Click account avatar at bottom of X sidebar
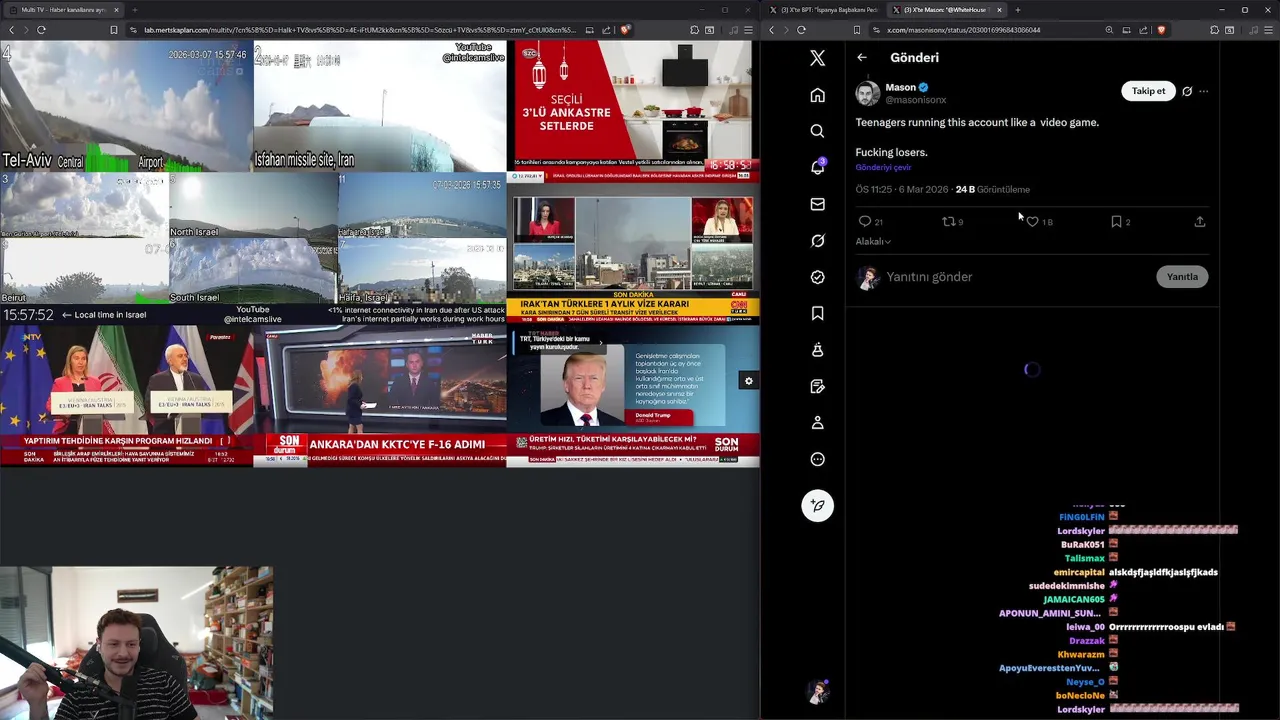This screenshot has width=1280, height=720. (818, 692)
